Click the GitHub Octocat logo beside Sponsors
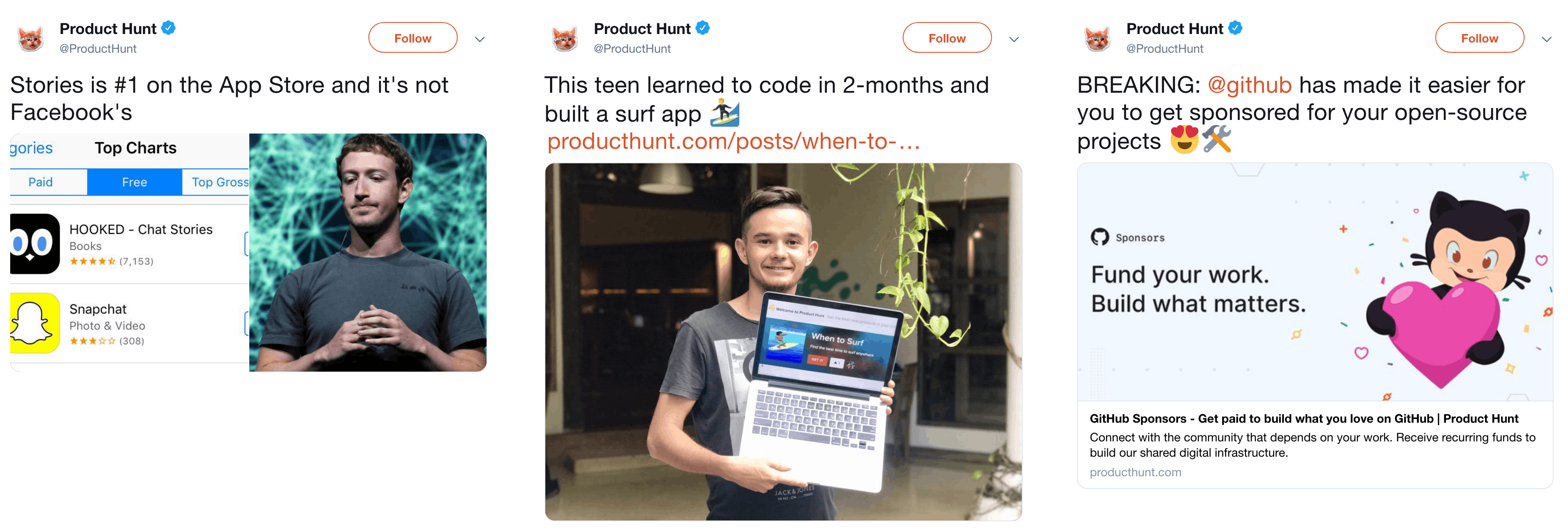Image resolution: width=1568 pixels, height=529 pixels. [1100, 237]
